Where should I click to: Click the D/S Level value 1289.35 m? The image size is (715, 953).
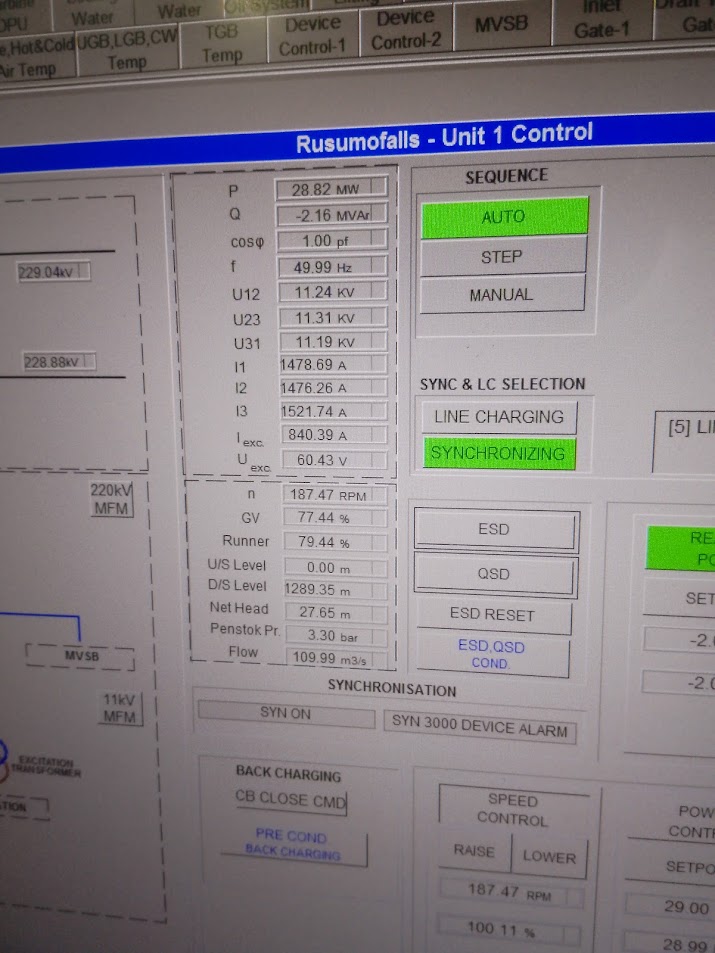pyautogui.click(x=336, y=590)
